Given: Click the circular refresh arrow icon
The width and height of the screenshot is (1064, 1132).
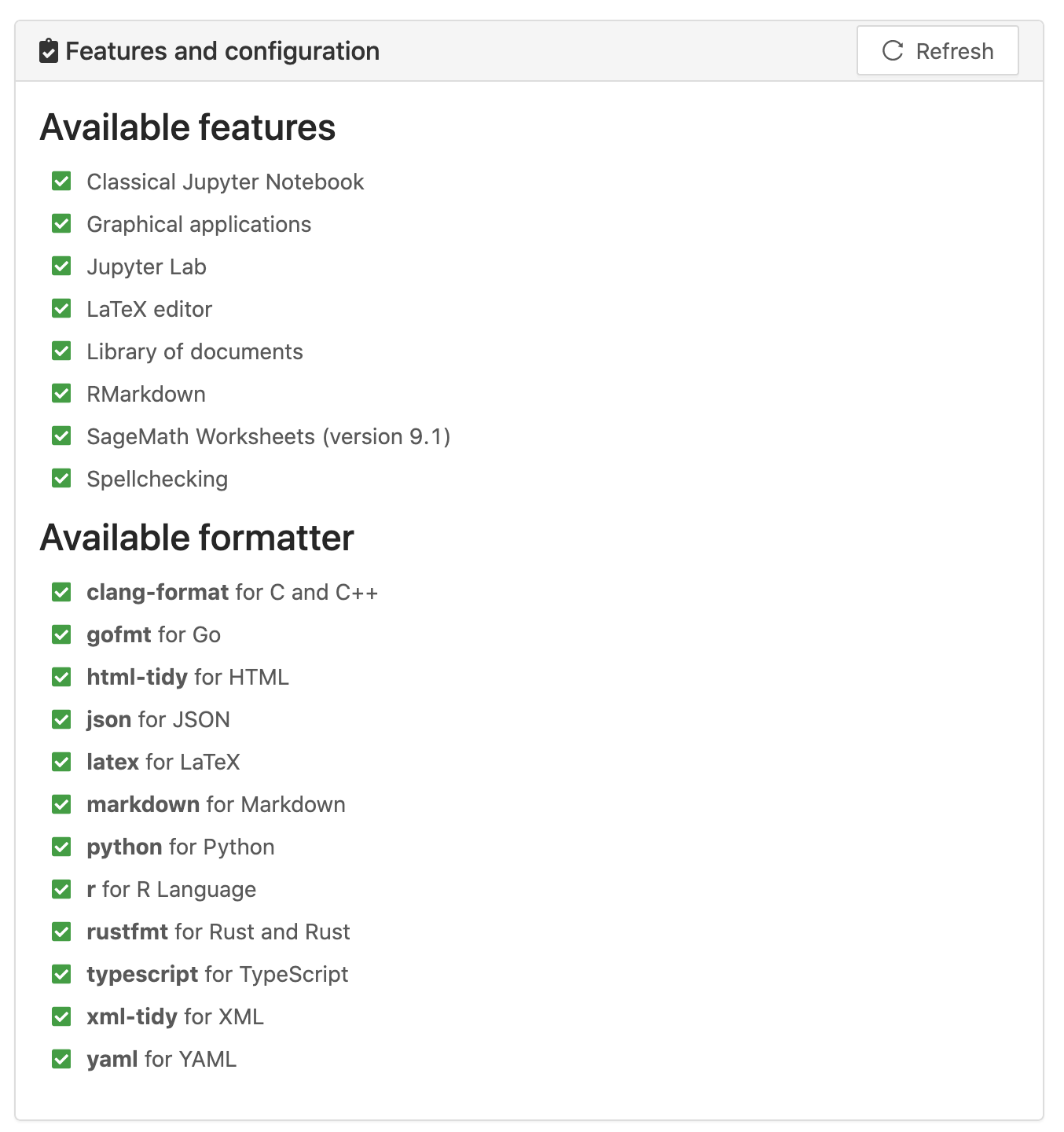Looking at the screenshot, I should tap(893, 51).
